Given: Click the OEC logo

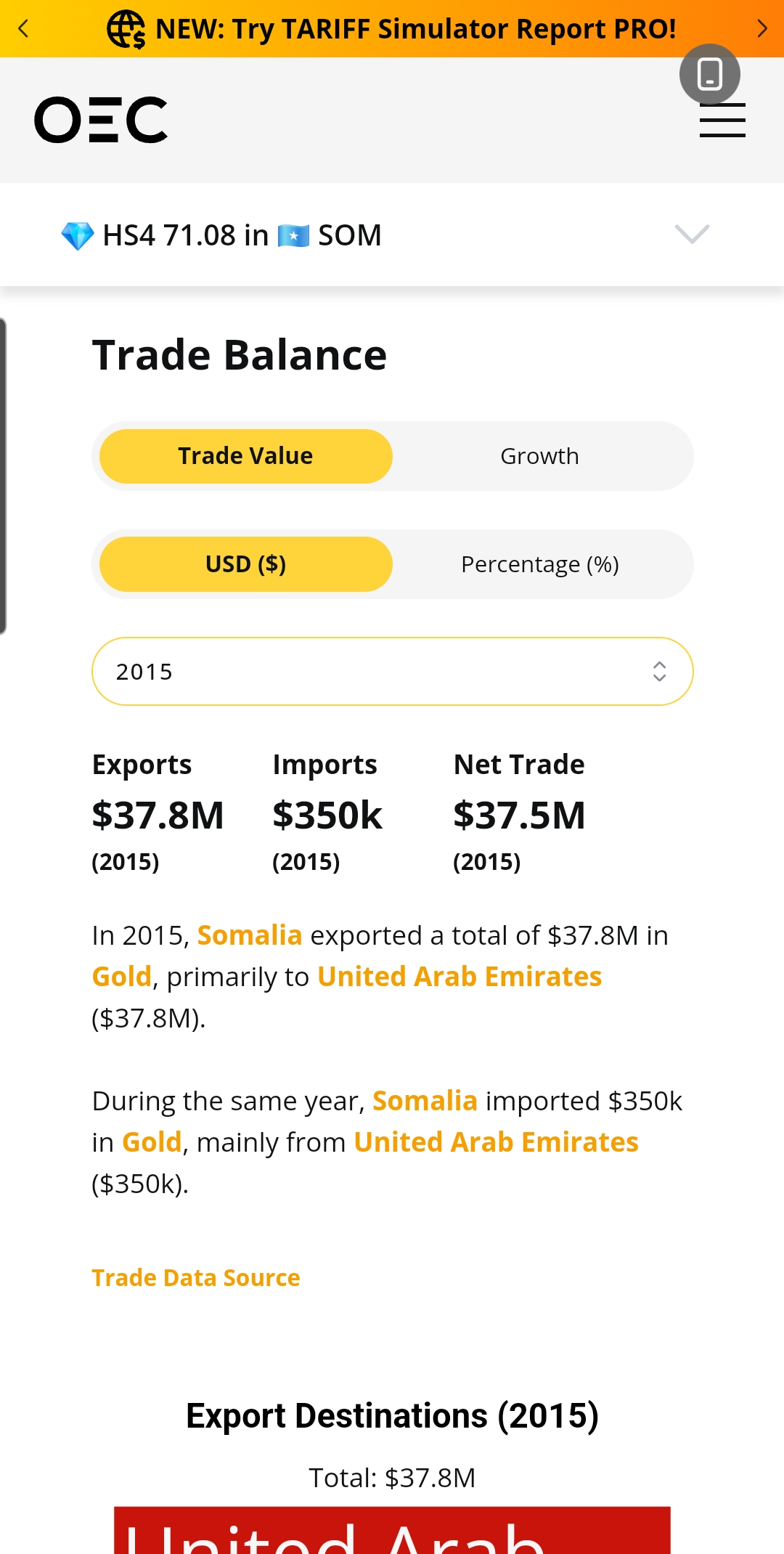Looking at the screenshot, I should 101,120.
